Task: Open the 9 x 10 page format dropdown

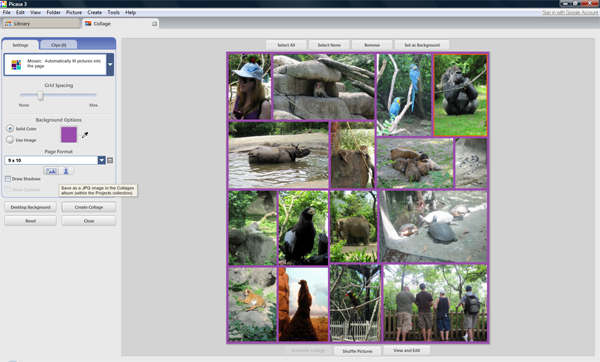Action: click(101, 160)
